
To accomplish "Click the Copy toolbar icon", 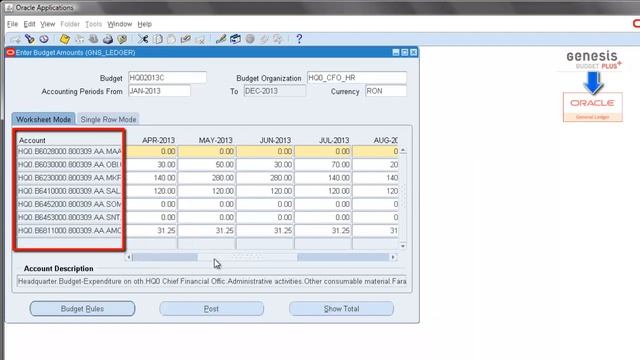I will point(158,39).
